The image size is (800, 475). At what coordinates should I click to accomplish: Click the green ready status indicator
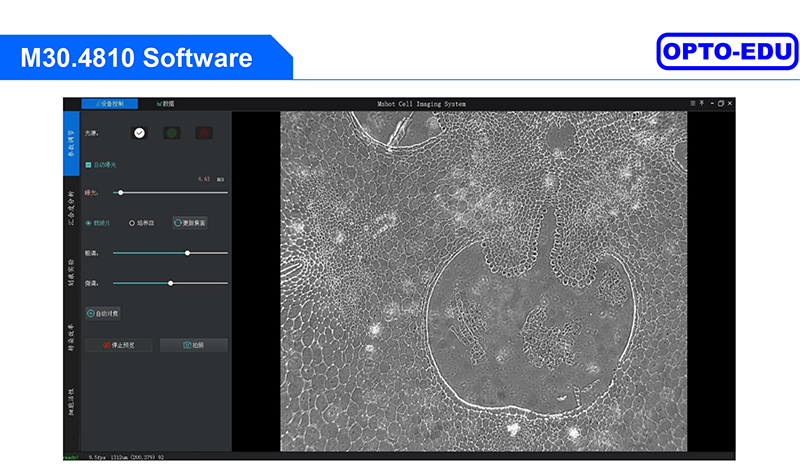pyautogui.click(x=71, y=457)
